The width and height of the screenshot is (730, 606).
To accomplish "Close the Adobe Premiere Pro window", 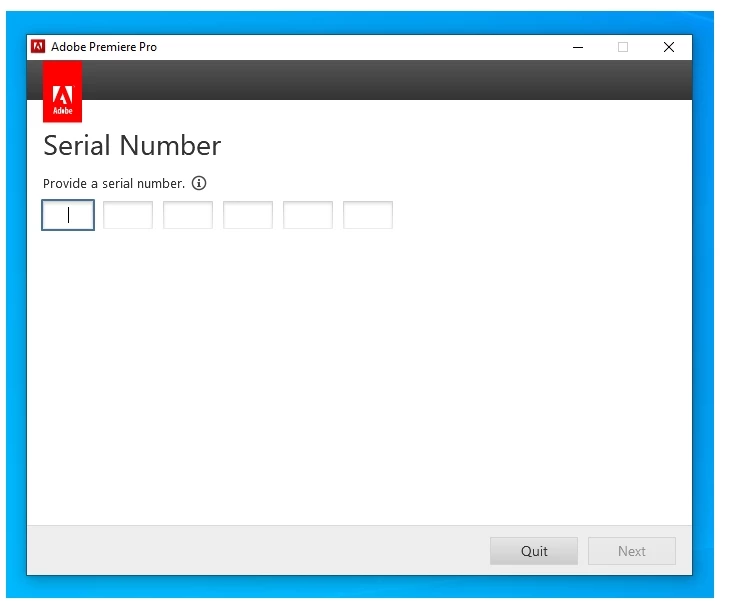I will click(x=669, y=47).
